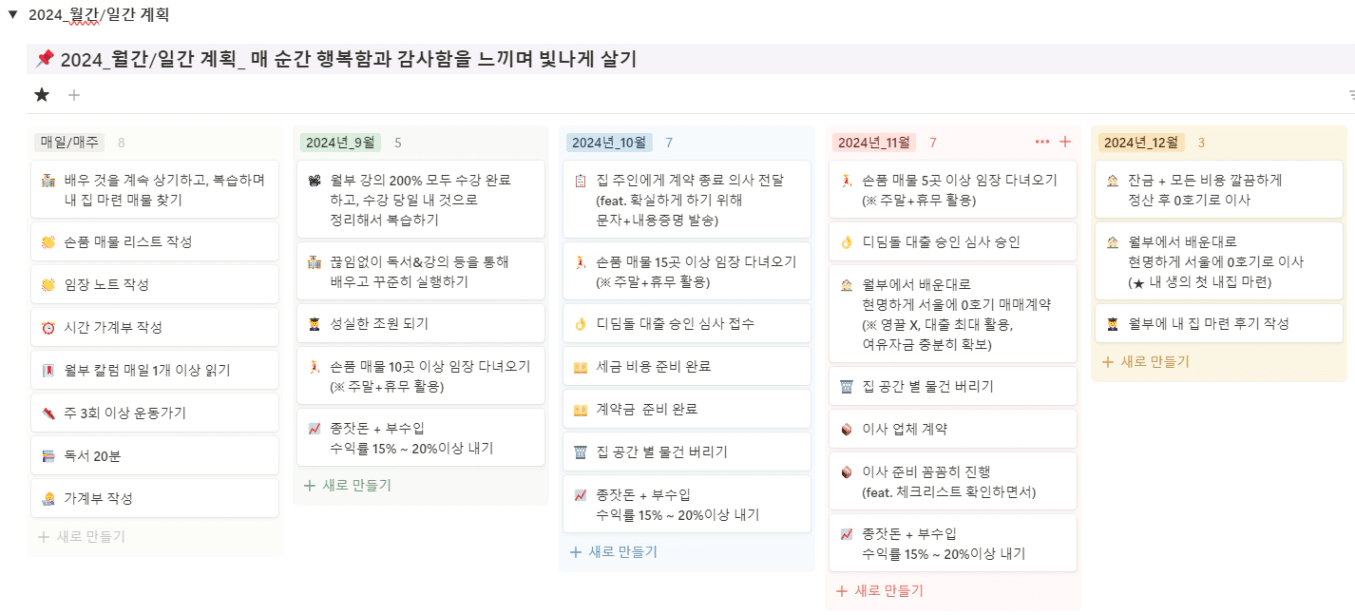Image resolution: width=1355 pixels, height=615 pixels.
Task: Collapse the 2024_월간/일간 계획 toggle triangle
Action: pos(13,15)
